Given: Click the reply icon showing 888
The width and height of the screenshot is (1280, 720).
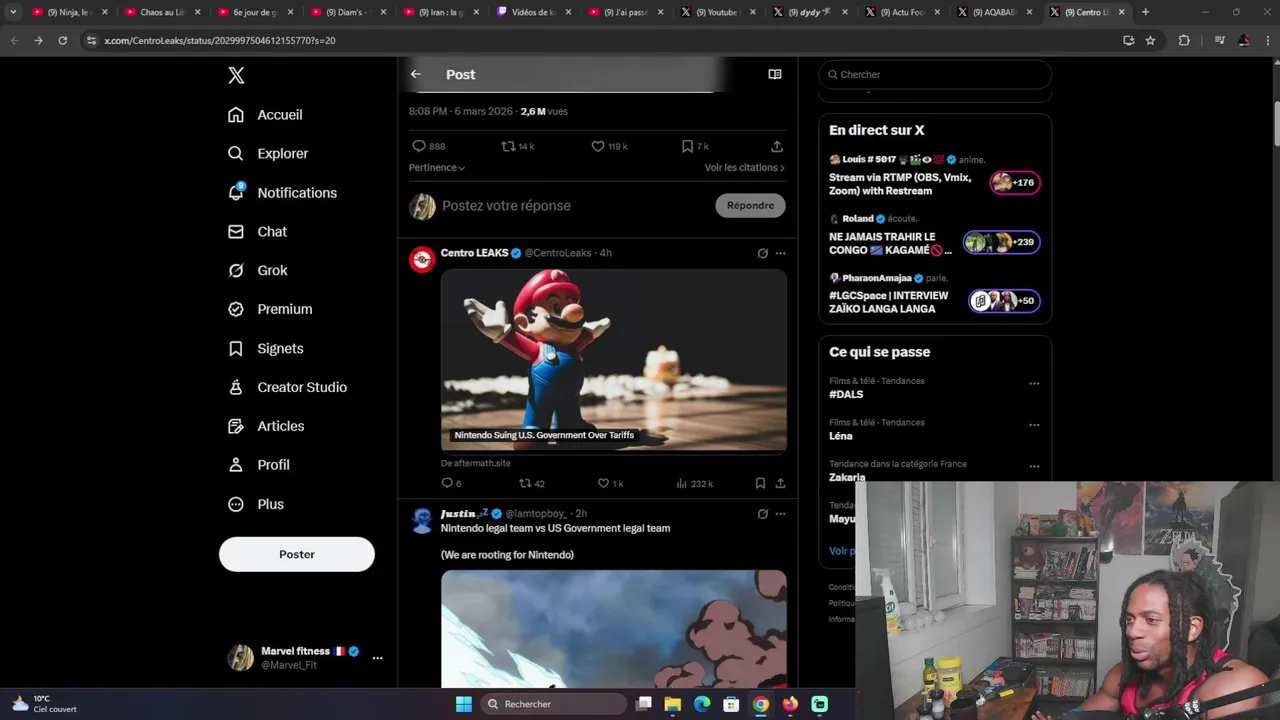Looking at the screenshot, I should pyautogui.click(x=429, y=146).
